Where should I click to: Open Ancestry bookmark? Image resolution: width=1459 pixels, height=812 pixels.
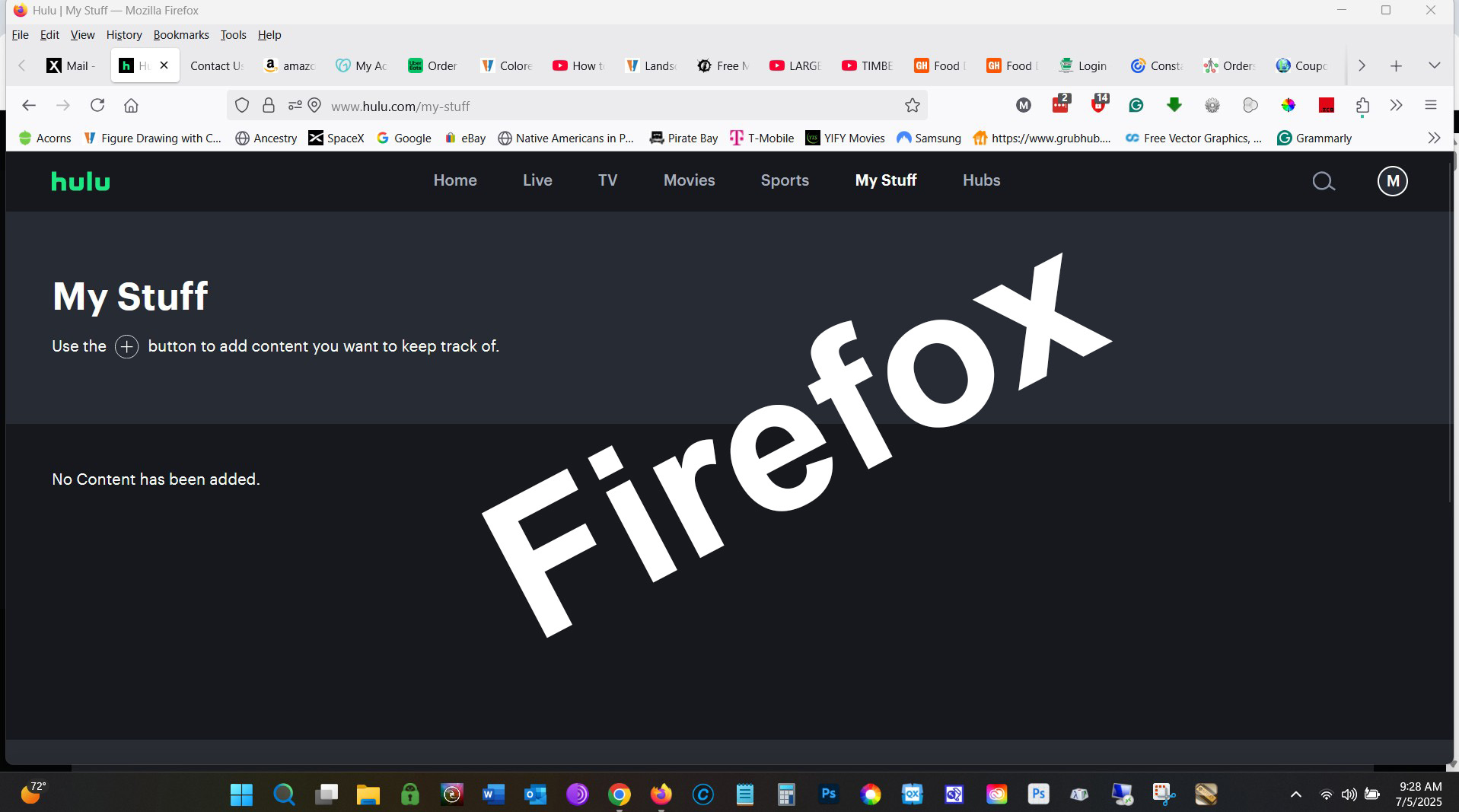point(266,138)
